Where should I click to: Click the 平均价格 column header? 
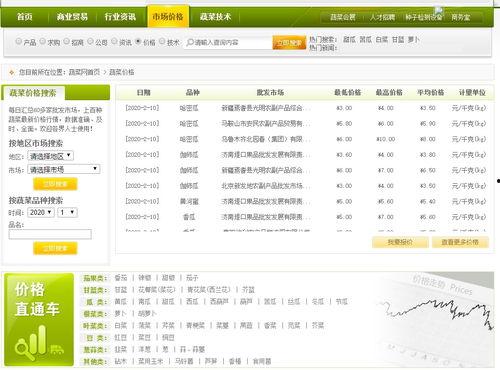(430, 92)
